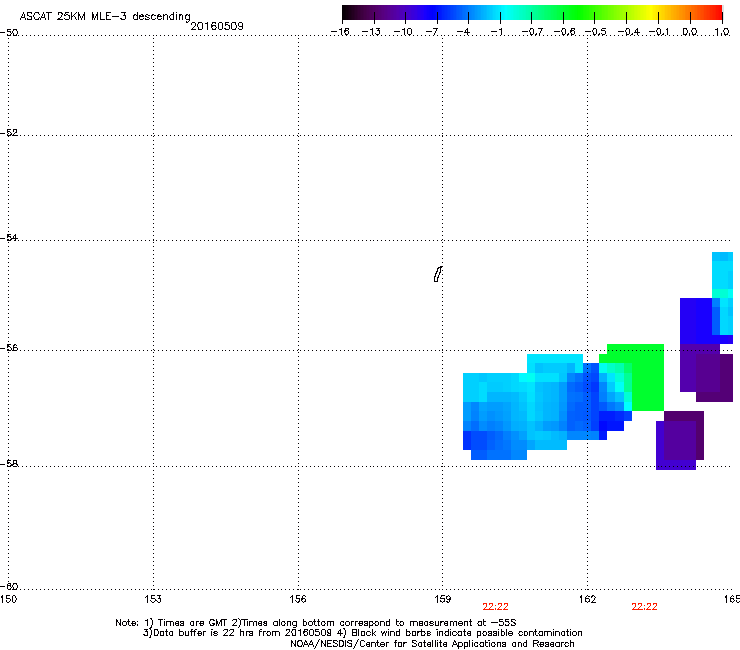The image size is (740, 650).
Task: Click the -0.6 colorbar label
Action: (x=564, y=32)
